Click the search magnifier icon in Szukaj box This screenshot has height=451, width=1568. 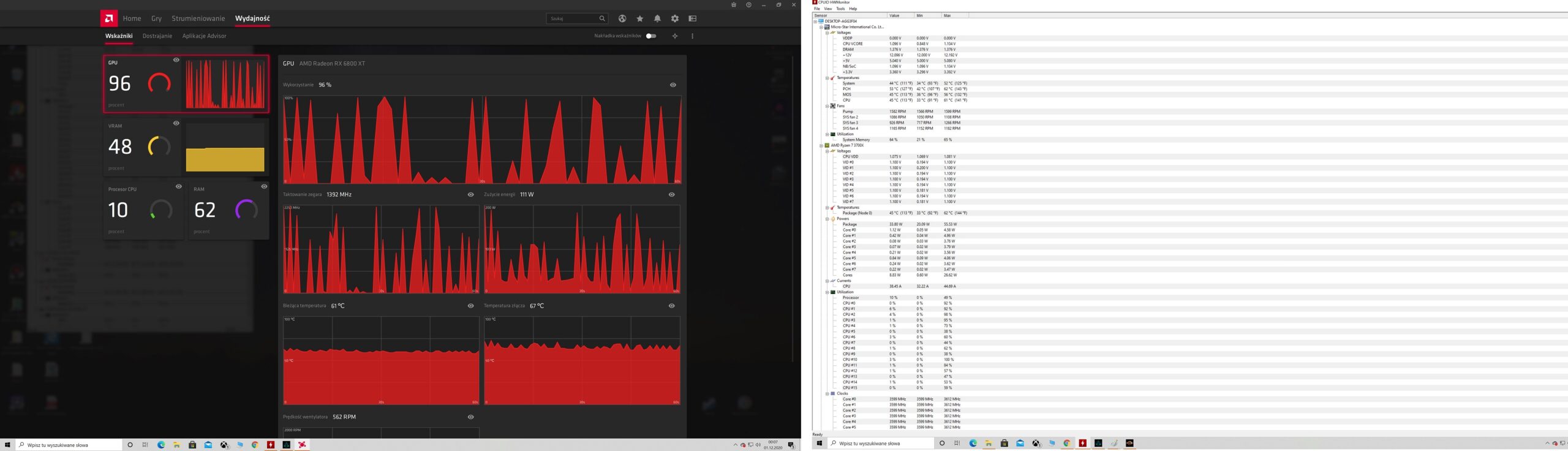click(602, 18)
